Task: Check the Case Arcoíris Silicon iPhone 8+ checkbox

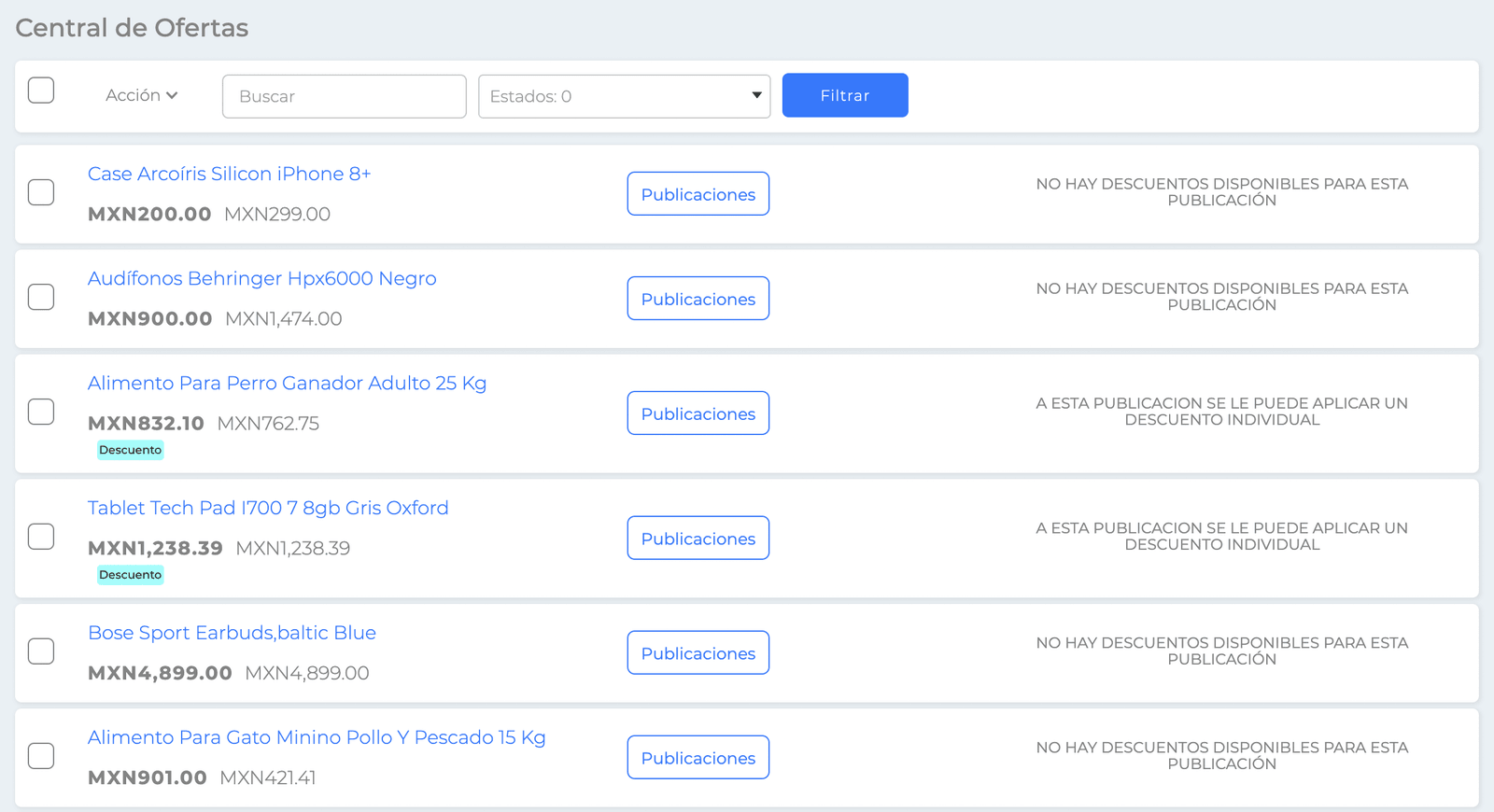Action: (41, 192)
